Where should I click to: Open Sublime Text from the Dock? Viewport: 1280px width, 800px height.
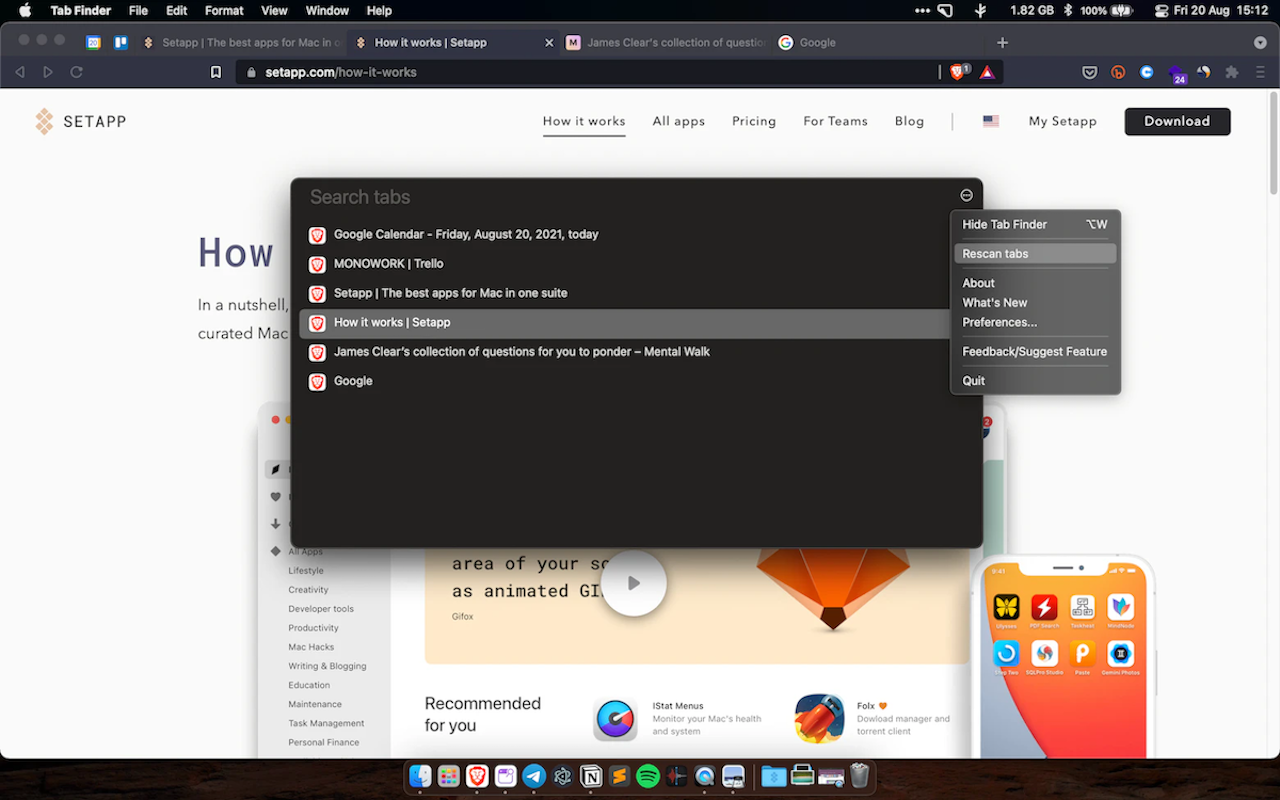click(620, 776)
